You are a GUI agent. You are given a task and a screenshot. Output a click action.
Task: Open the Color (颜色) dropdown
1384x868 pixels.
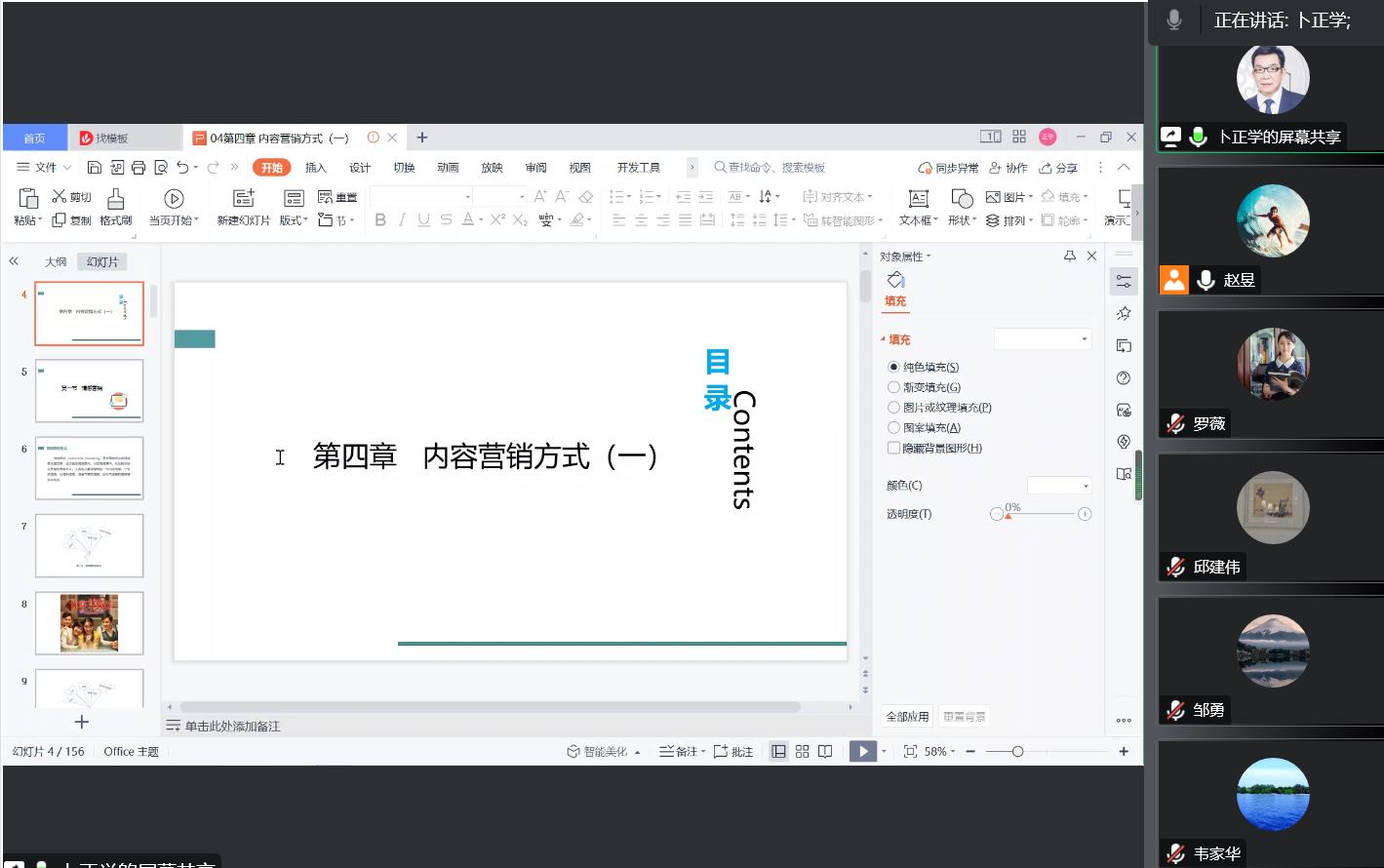tap(1059, 486)
